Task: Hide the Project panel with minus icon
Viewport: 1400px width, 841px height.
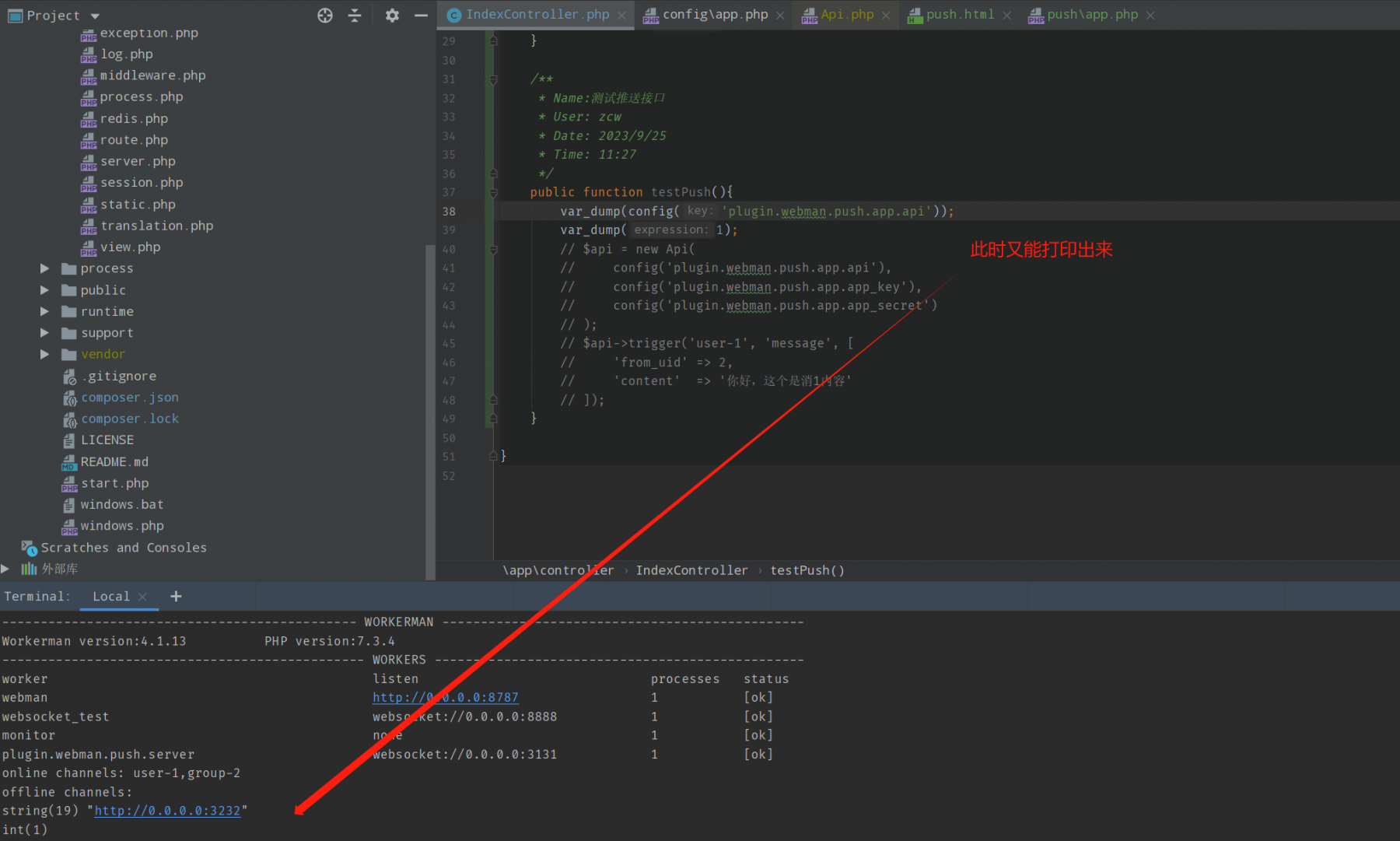Action: point(421,16)
